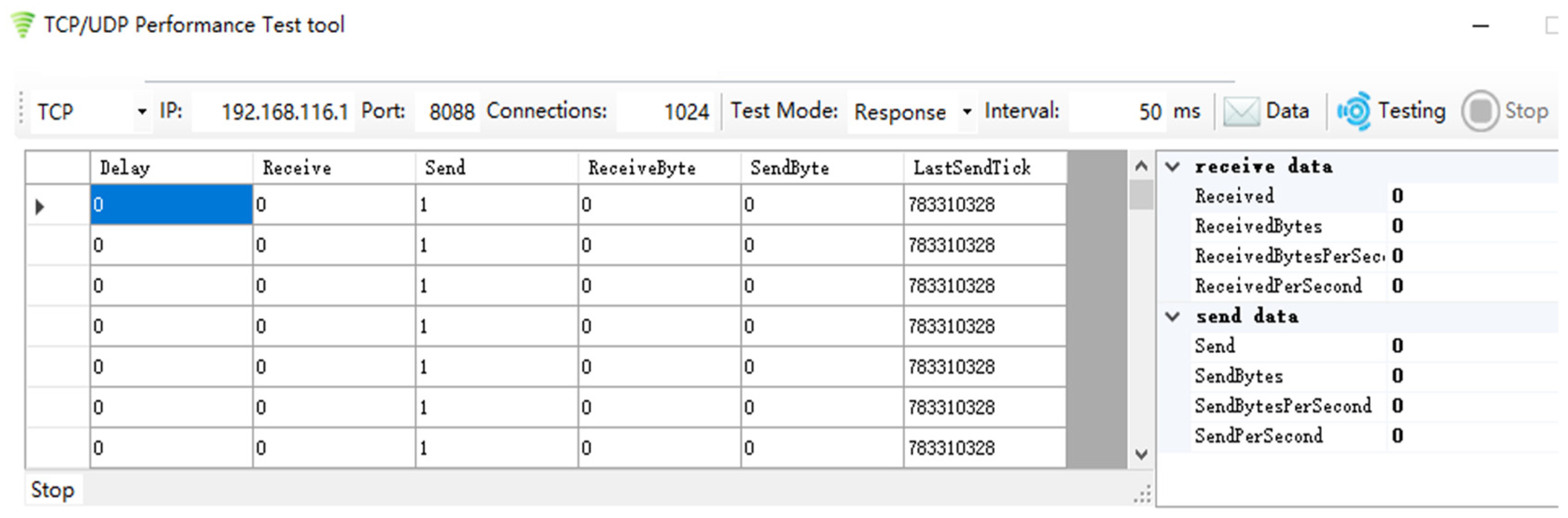Image resolution: width=1568 pixels, height=518 pixels.
Task: Click the Data envelope icon
Action: click(x=1240, y=112)
